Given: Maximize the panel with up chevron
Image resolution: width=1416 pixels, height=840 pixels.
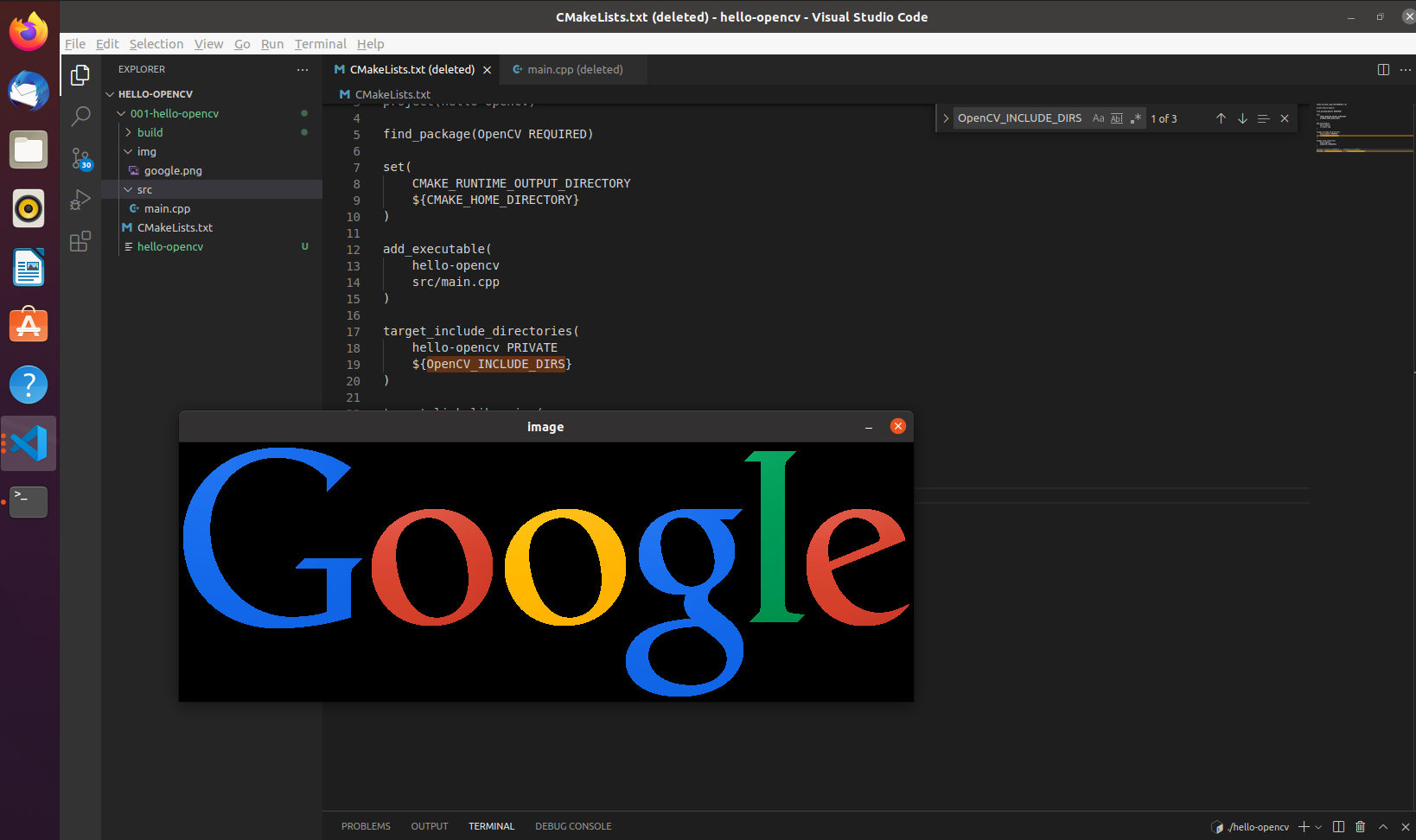Looking at the screenshot, I should click(1383, 827).
